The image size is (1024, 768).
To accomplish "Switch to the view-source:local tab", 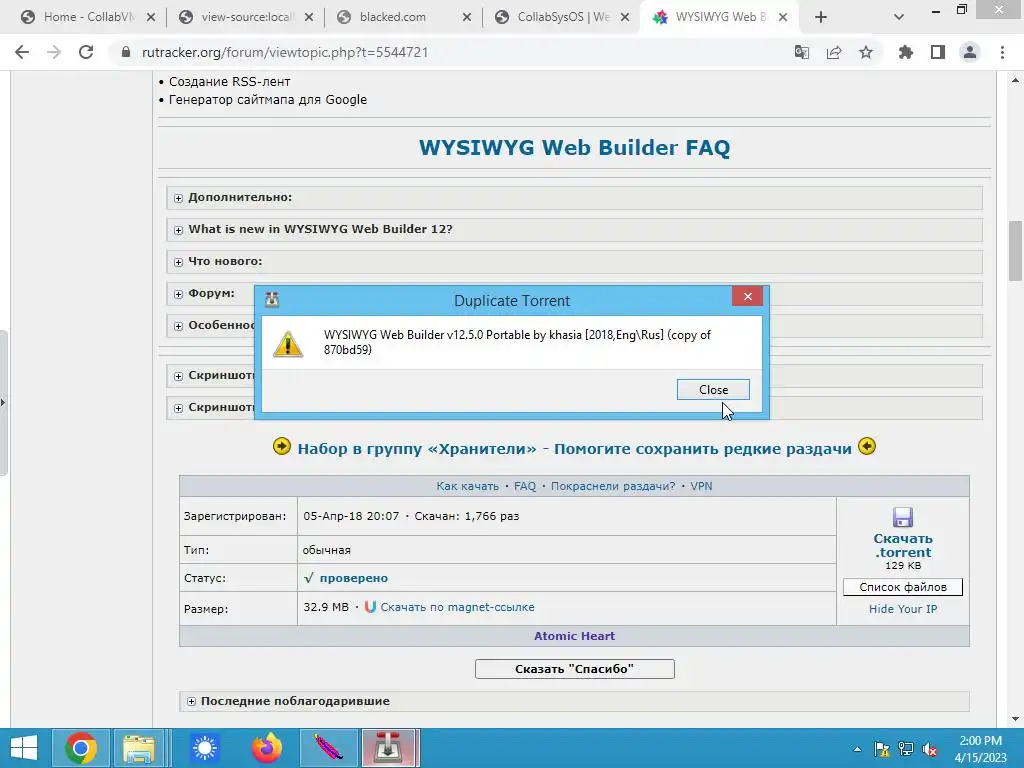I will pyautogui.click(x=246, y=17).
